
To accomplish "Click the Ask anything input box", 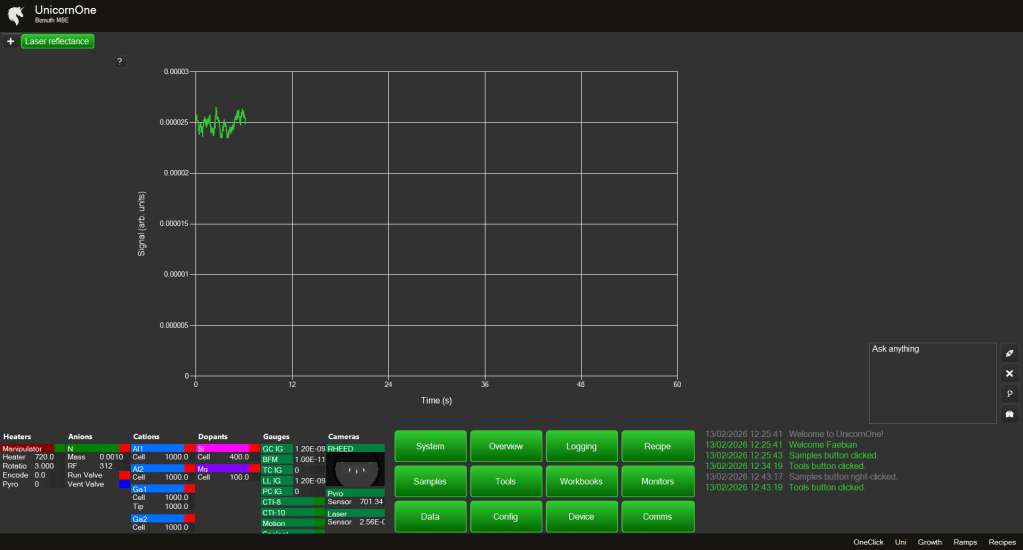I will (932, 382).
